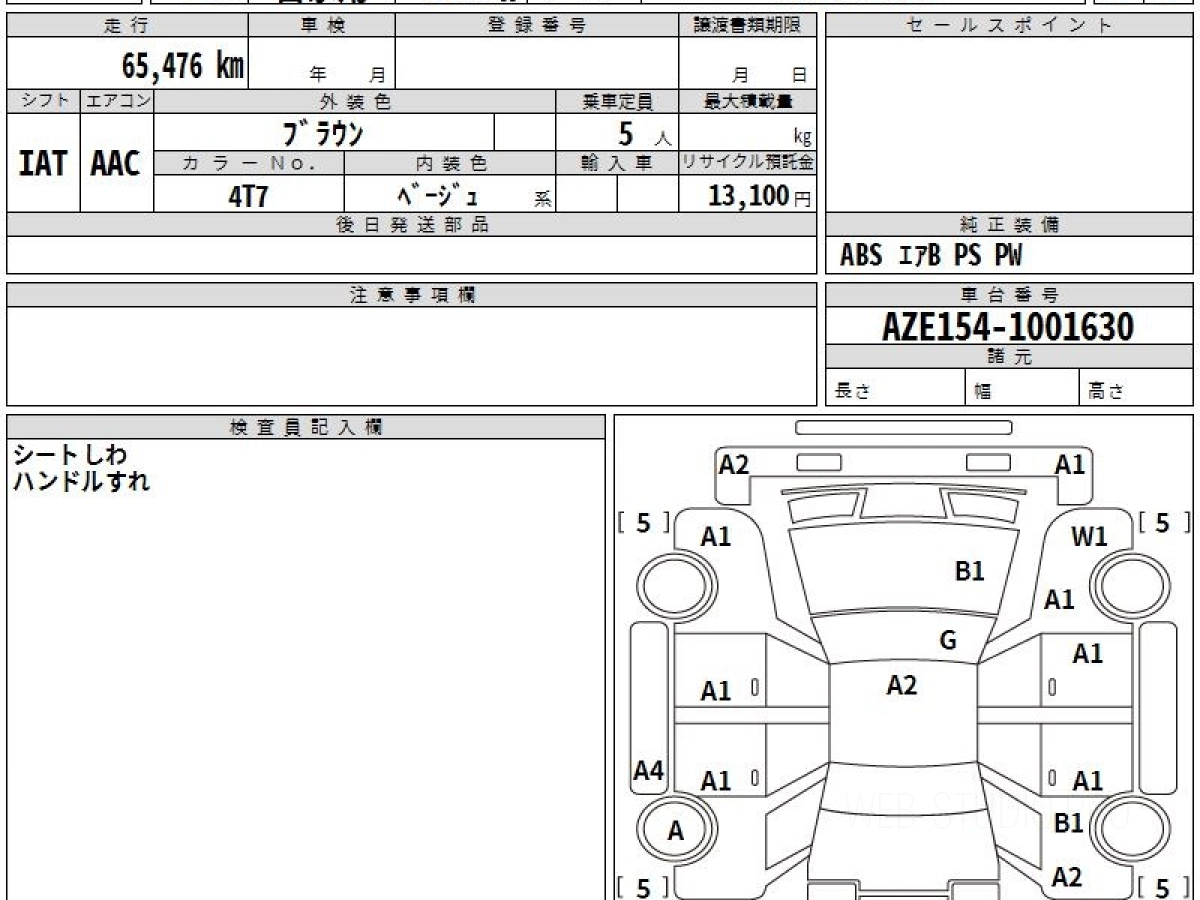Select the recycle deposit 13,100円
The width and height of the screenshot is (1200, 900).
pyautogui.click(x=760, y=196)
